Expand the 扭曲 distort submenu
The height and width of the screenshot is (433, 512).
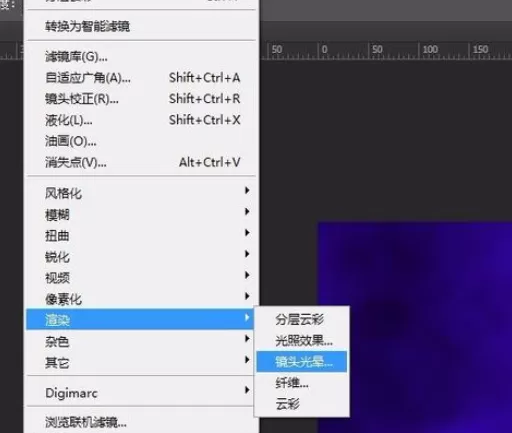141,235
